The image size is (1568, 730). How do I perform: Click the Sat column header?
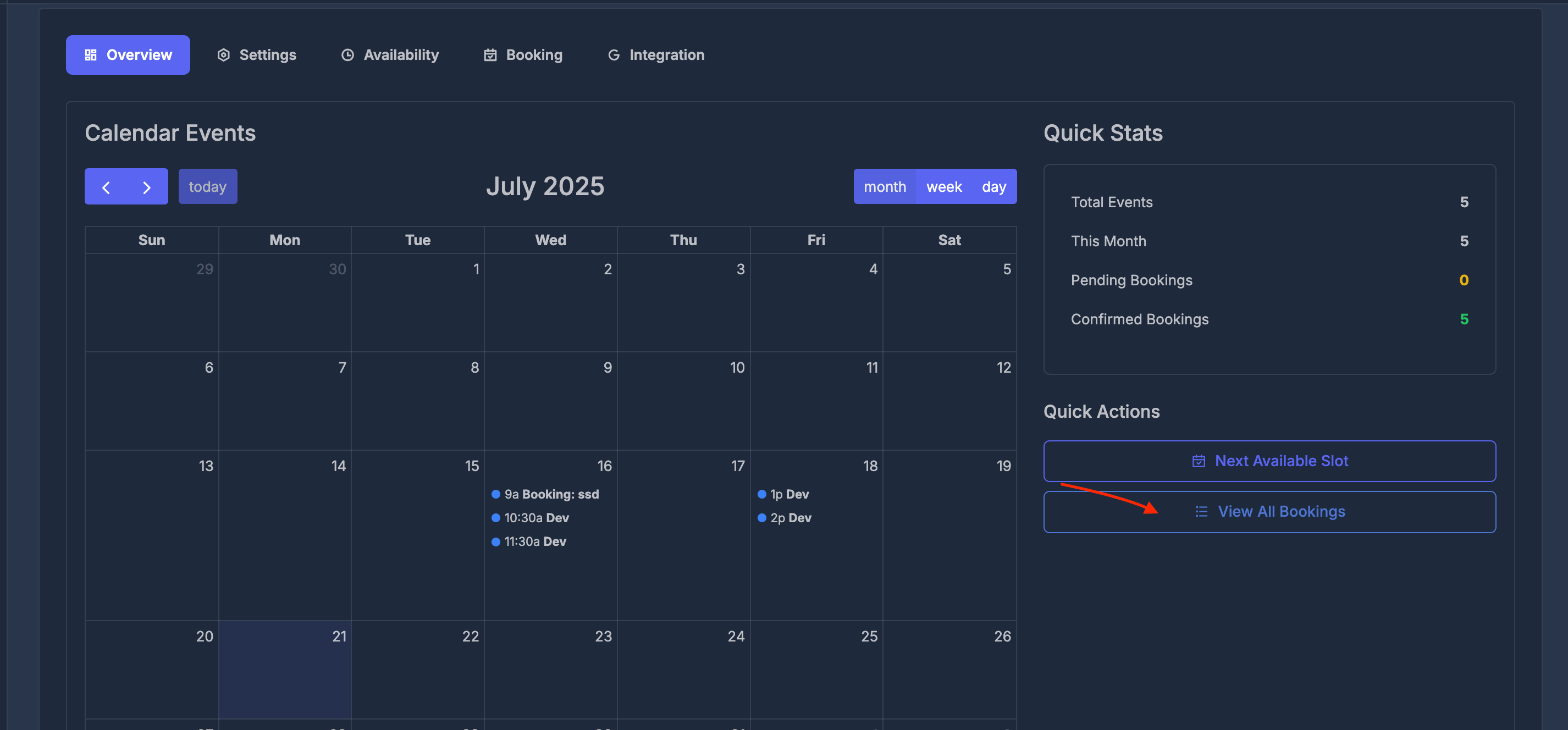coord(949,240)
